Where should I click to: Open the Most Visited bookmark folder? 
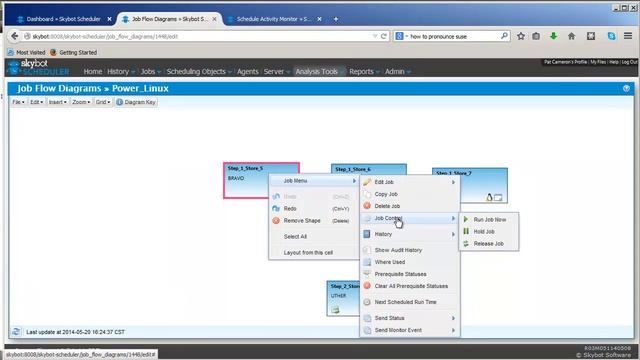[27, 52]
